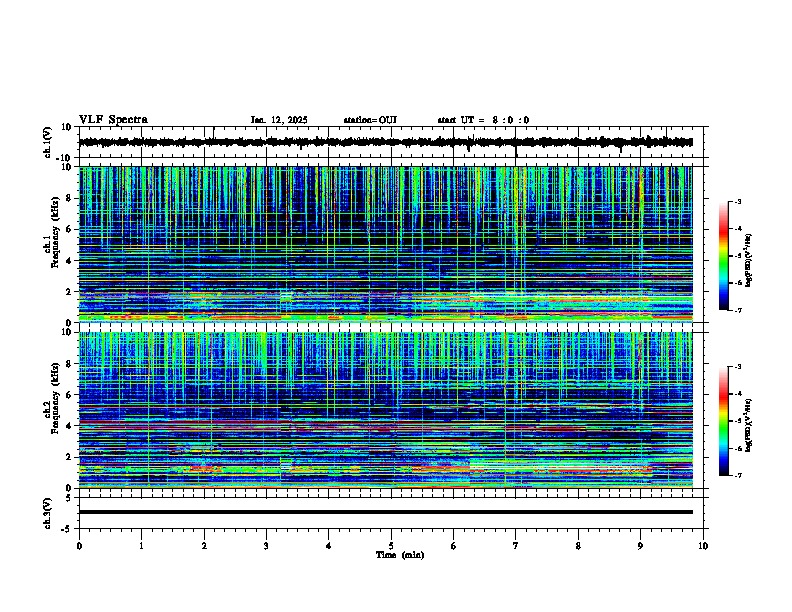Click time axis tick label "0"
This screenshot has width=792, height=612.
(79, 546)
